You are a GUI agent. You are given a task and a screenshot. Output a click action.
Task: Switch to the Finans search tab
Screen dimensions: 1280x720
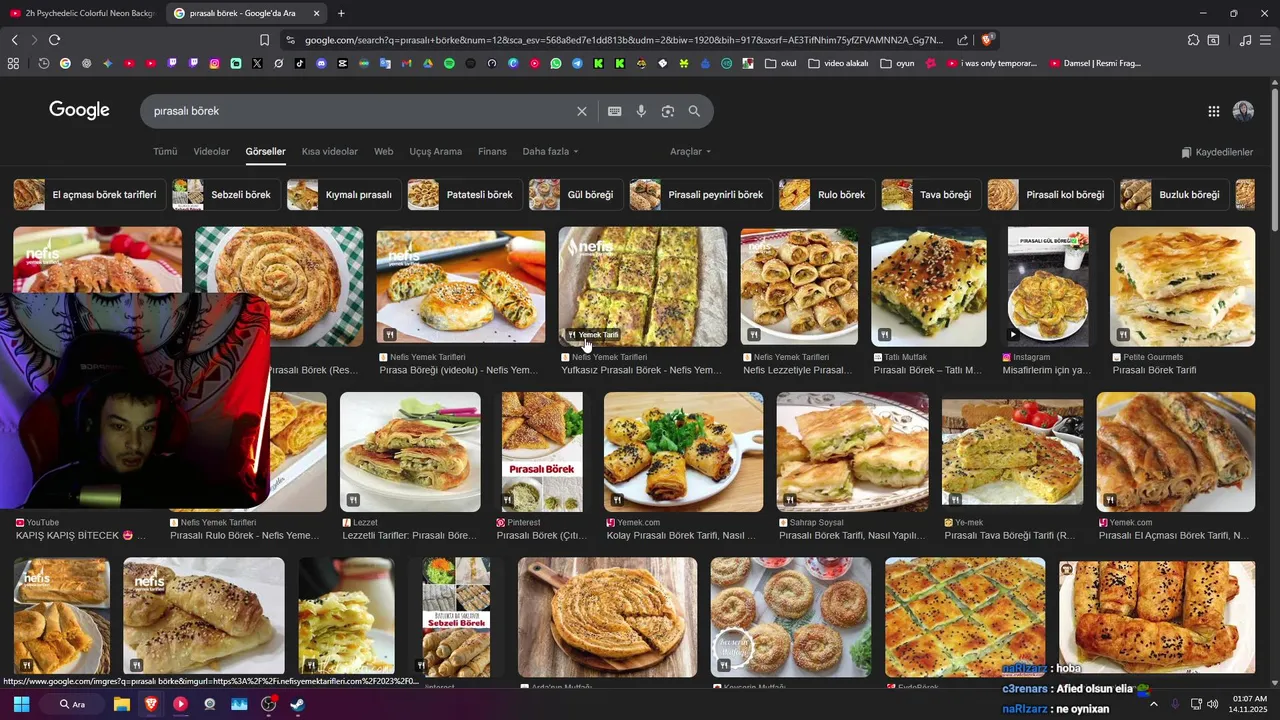tap(492, 152)
